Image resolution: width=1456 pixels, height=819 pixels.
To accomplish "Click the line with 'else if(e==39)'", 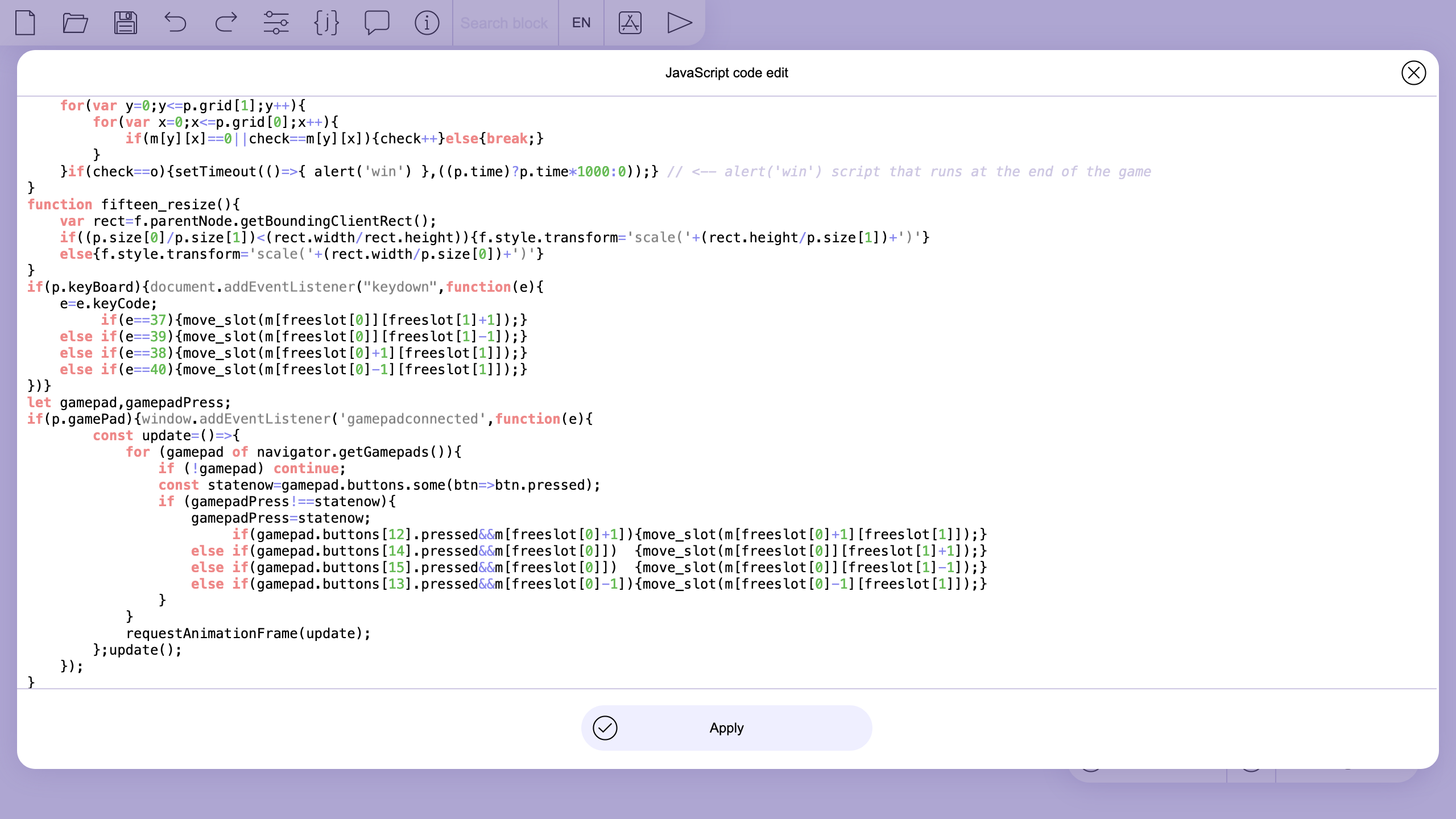I will tap(293, 337).
